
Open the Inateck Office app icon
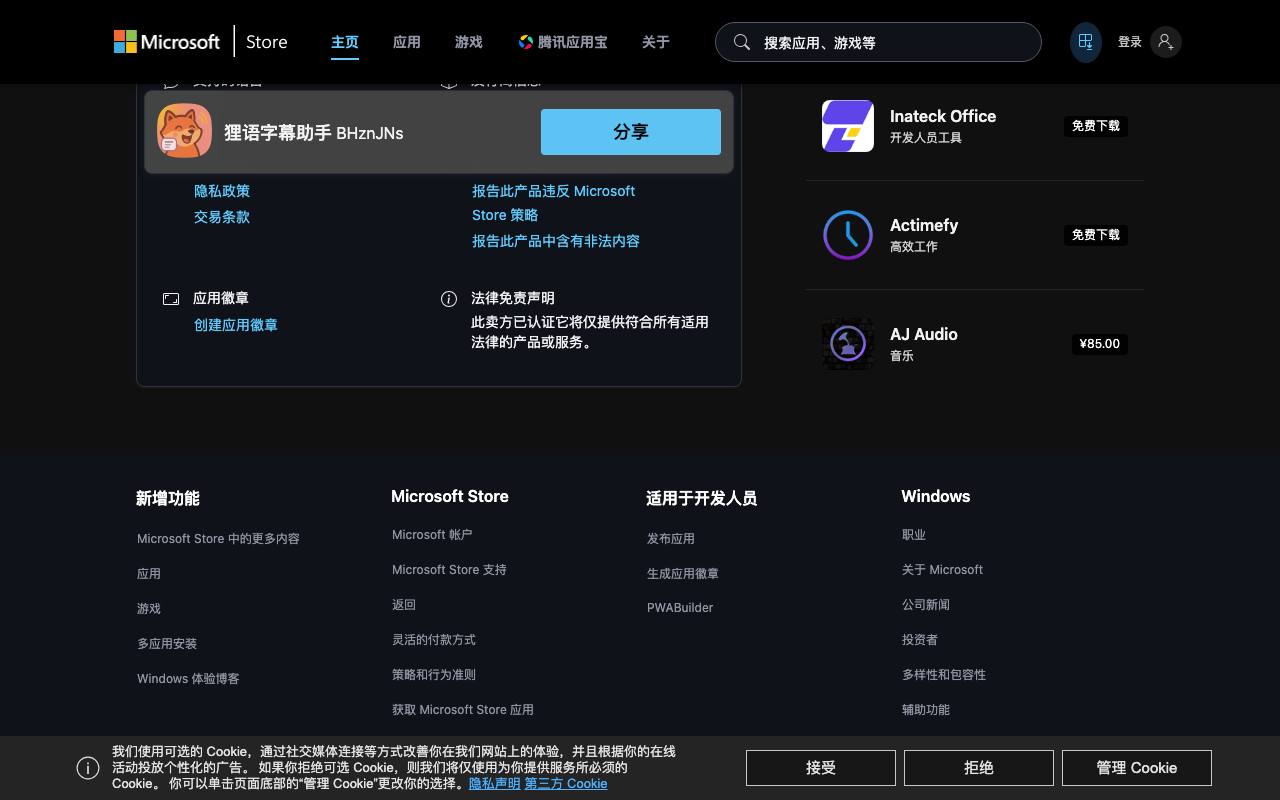tap(848, 126)
